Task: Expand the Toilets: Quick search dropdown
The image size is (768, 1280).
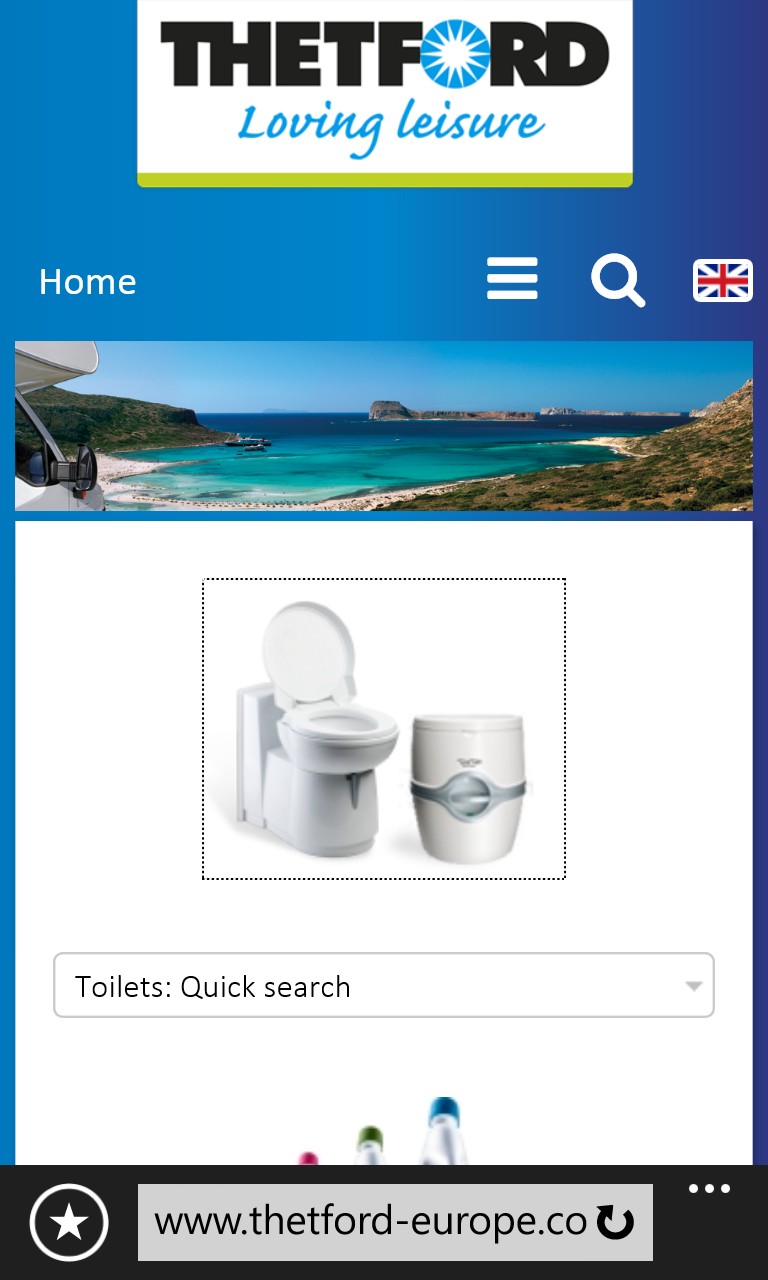Action: pyautogui.click(x=384, y=986)
